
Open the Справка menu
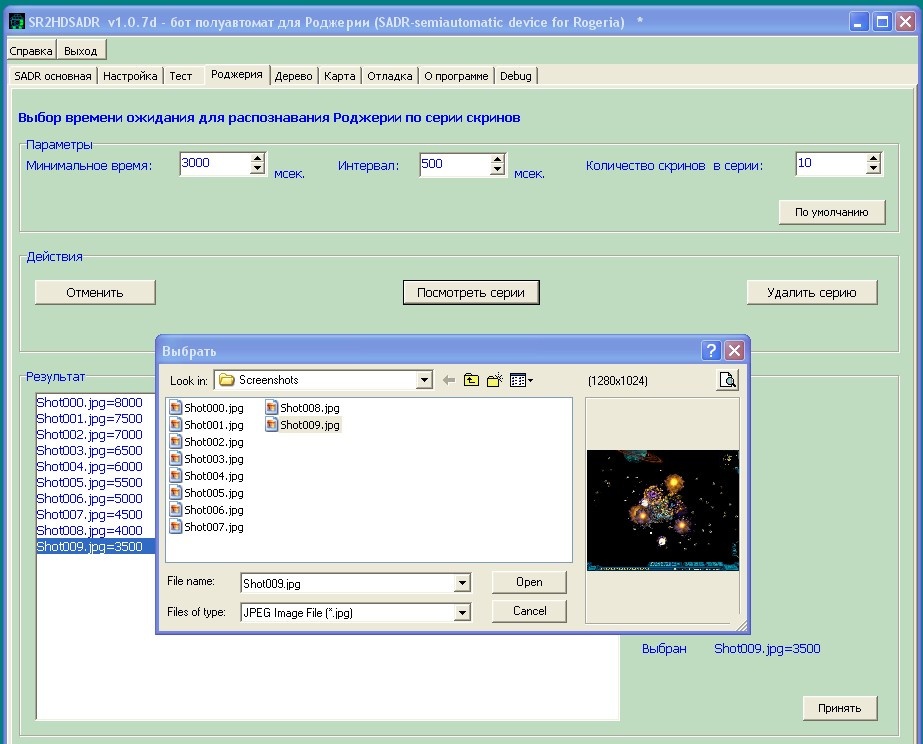point(31,51)
